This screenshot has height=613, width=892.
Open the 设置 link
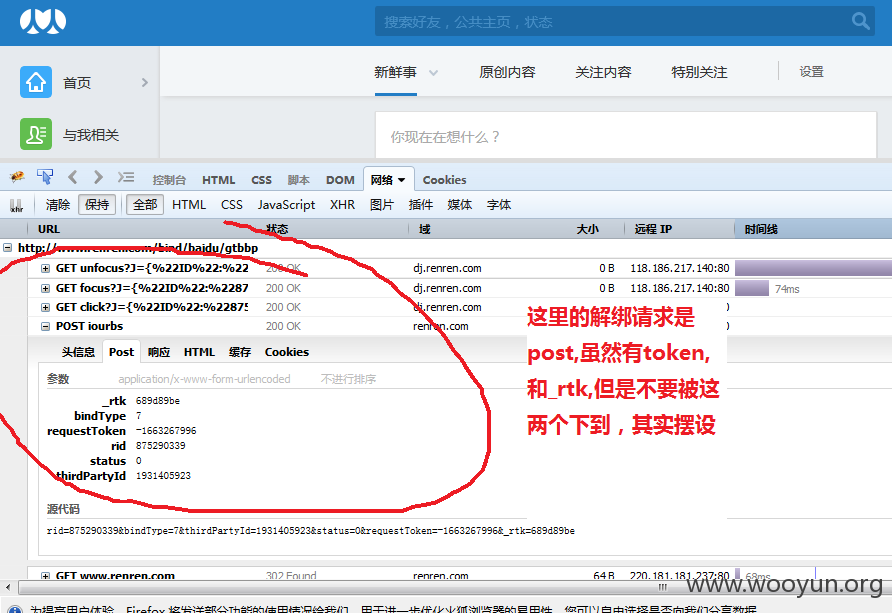(811, 72)
